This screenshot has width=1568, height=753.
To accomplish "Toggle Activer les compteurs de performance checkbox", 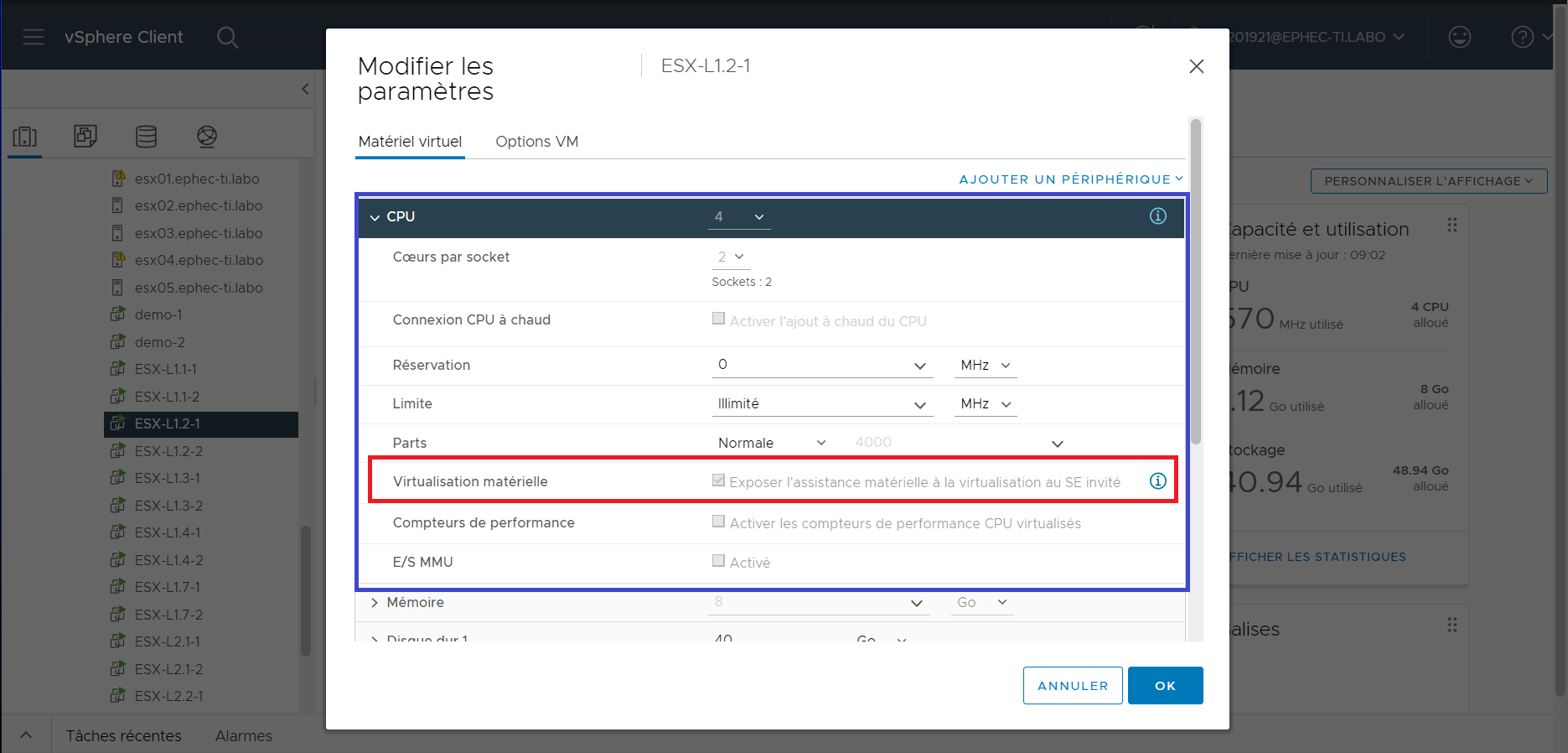I will pyautogui.click(x=718, y=522).
